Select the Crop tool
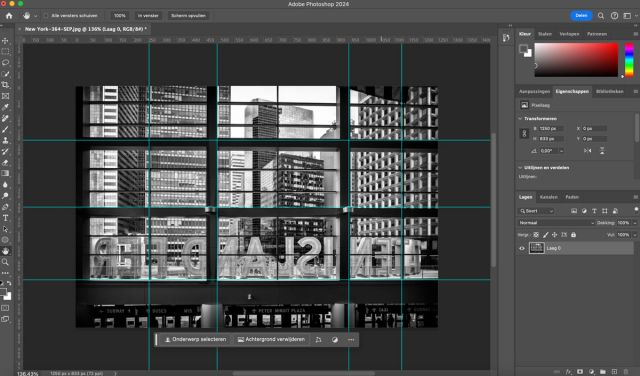The height and width of the screenshot is (376, 640). [x=5, y=85]
